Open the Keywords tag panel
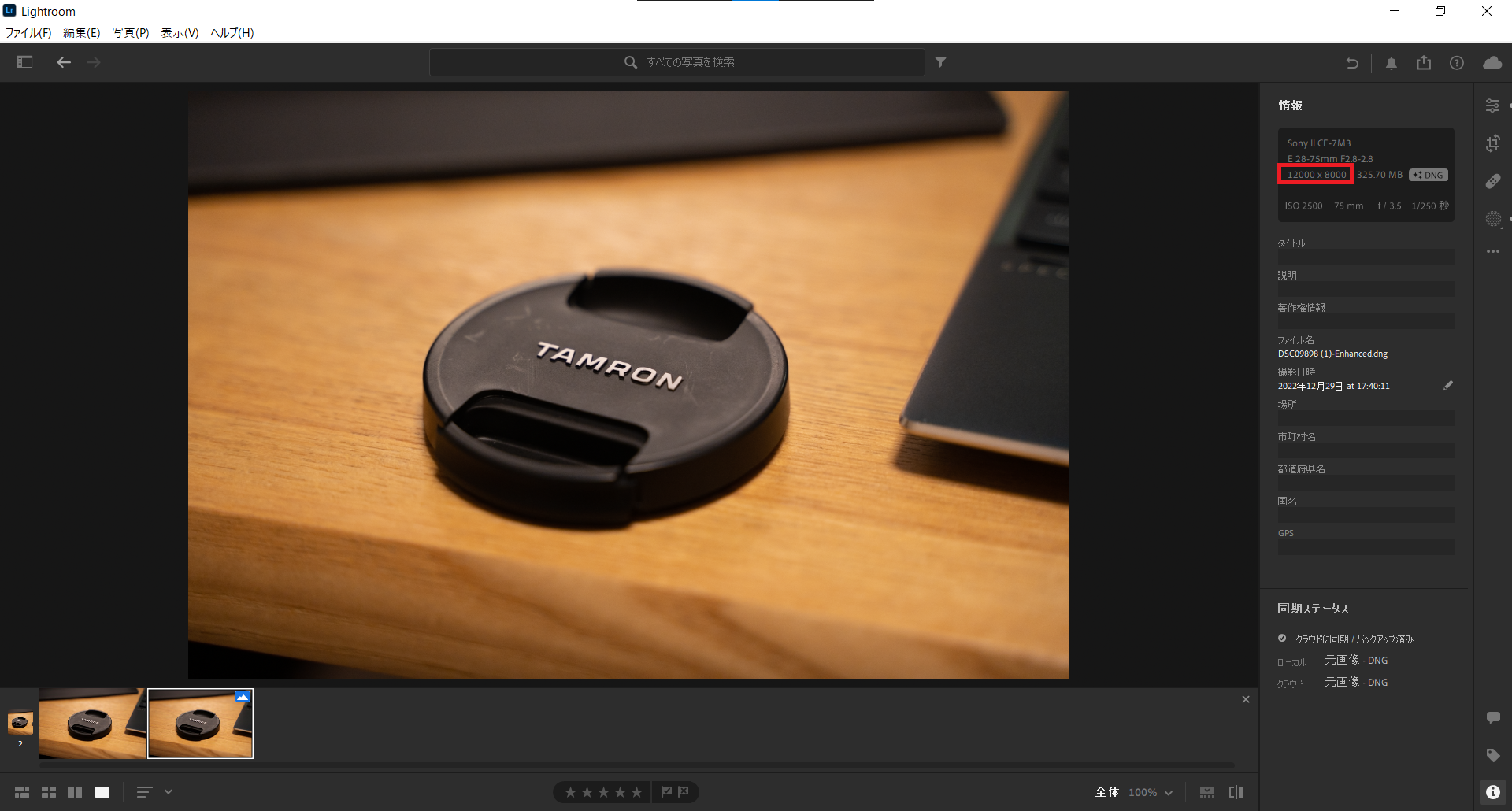 tap(1492, 755)
